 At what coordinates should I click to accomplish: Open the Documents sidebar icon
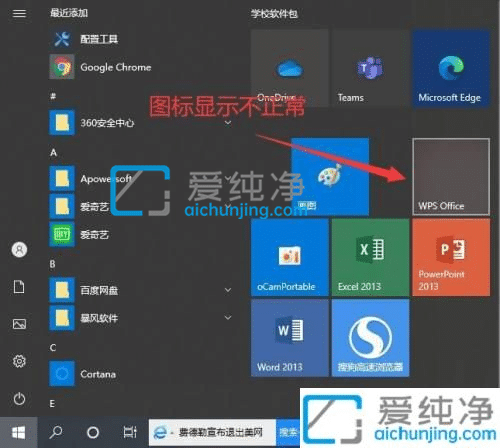click(x=19, y=287)
